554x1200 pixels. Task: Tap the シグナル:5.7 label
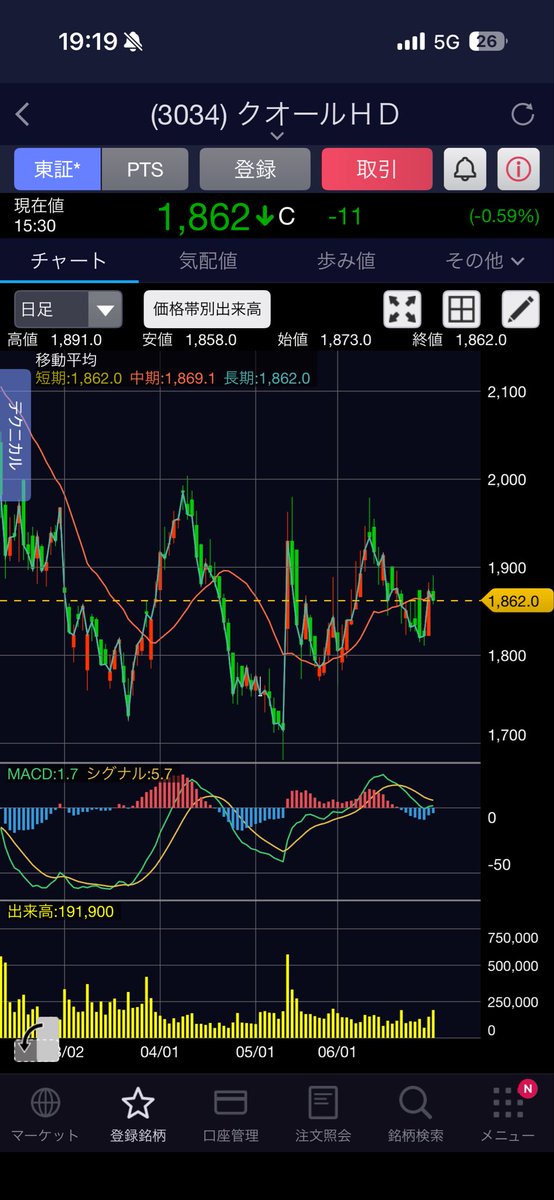(x=130, y=773)
